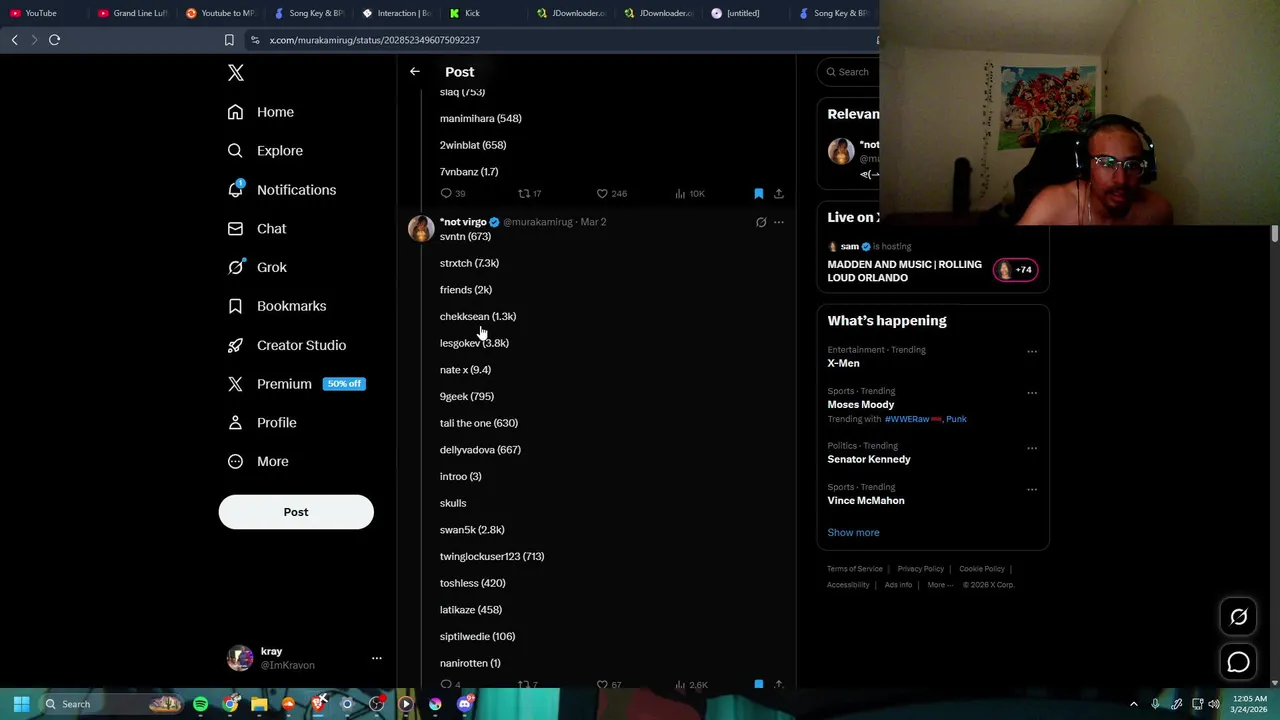Screen dimensions: 1280x720
Task: Click the x.com address bar URL
Action: point(374,40)
